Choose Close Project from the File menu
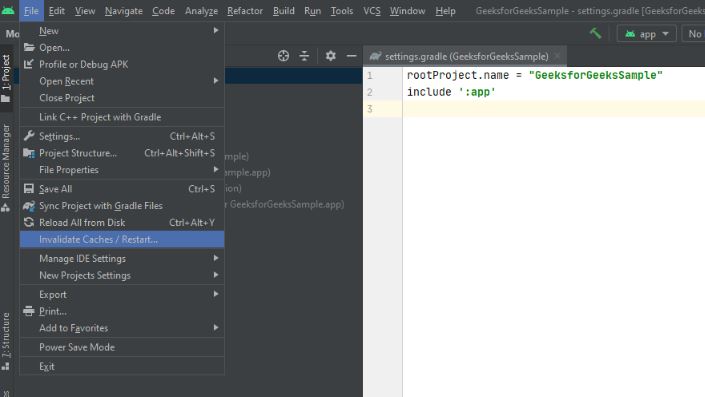Image resolution: width=705 pixels, height=397 pixels. [122, 98]
